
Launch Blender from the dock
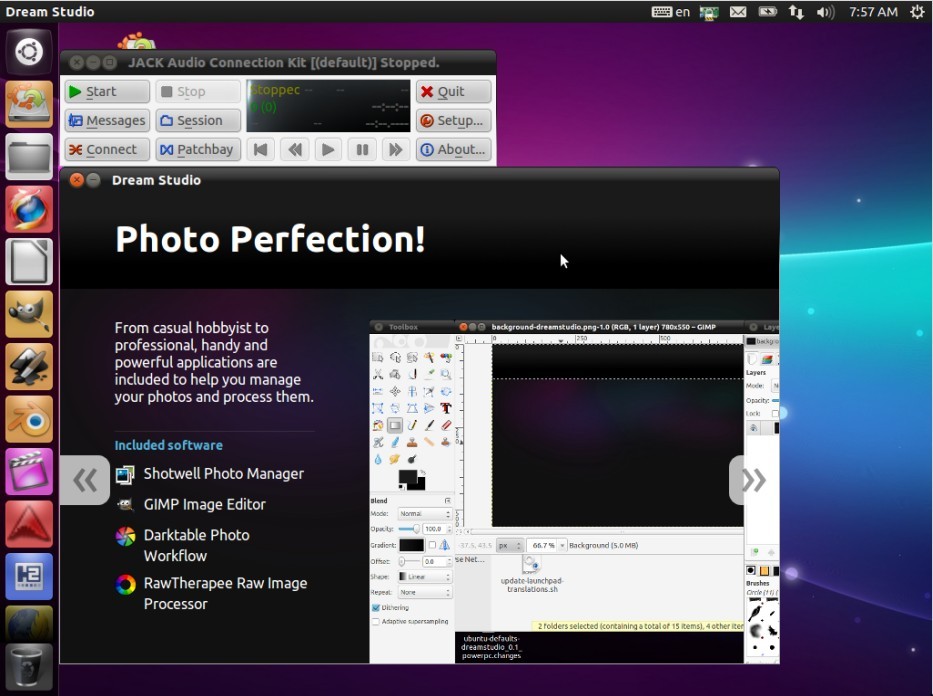click(x=29, y=419)
